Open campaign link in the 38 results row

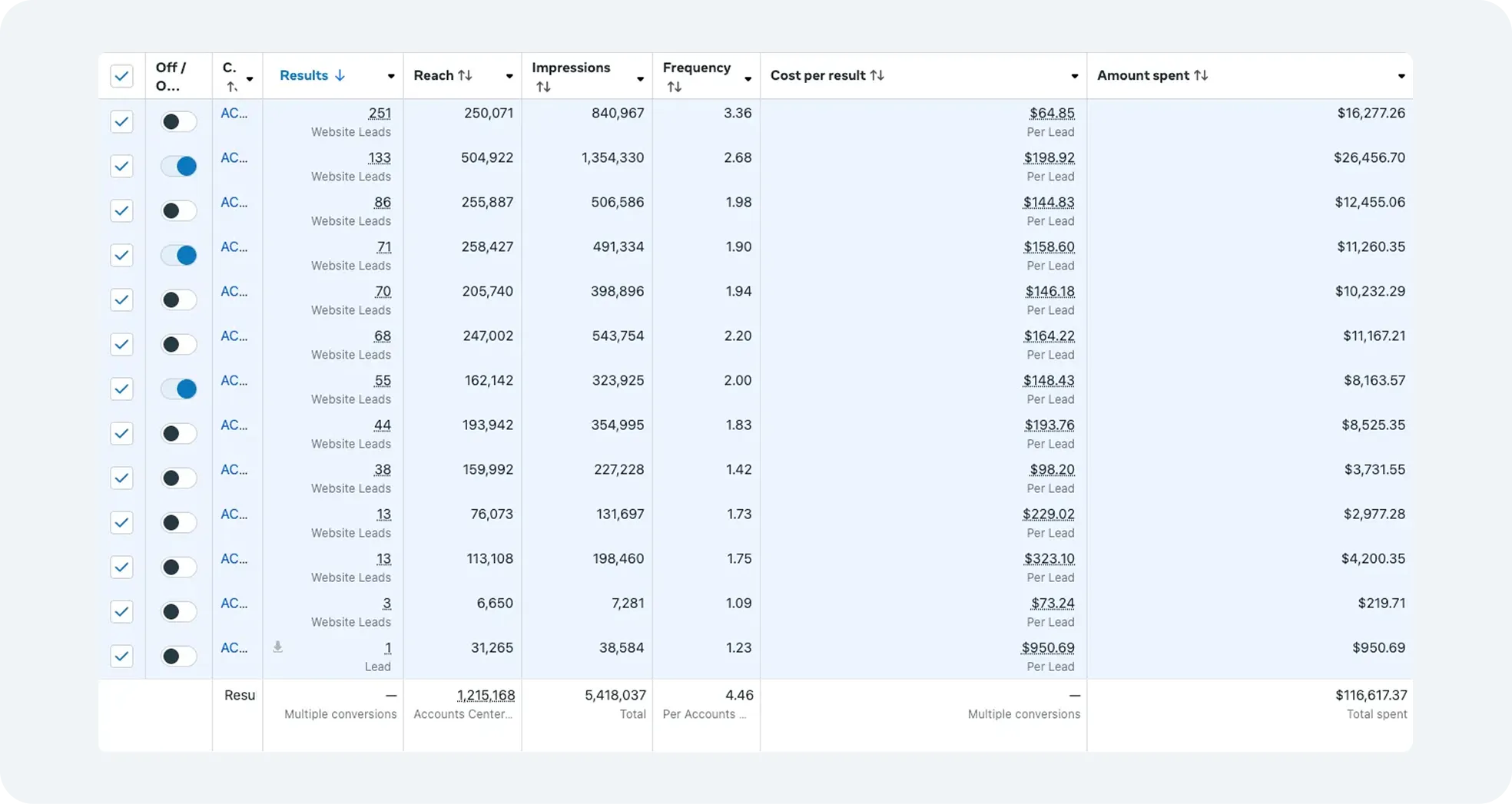click(234, 469)
